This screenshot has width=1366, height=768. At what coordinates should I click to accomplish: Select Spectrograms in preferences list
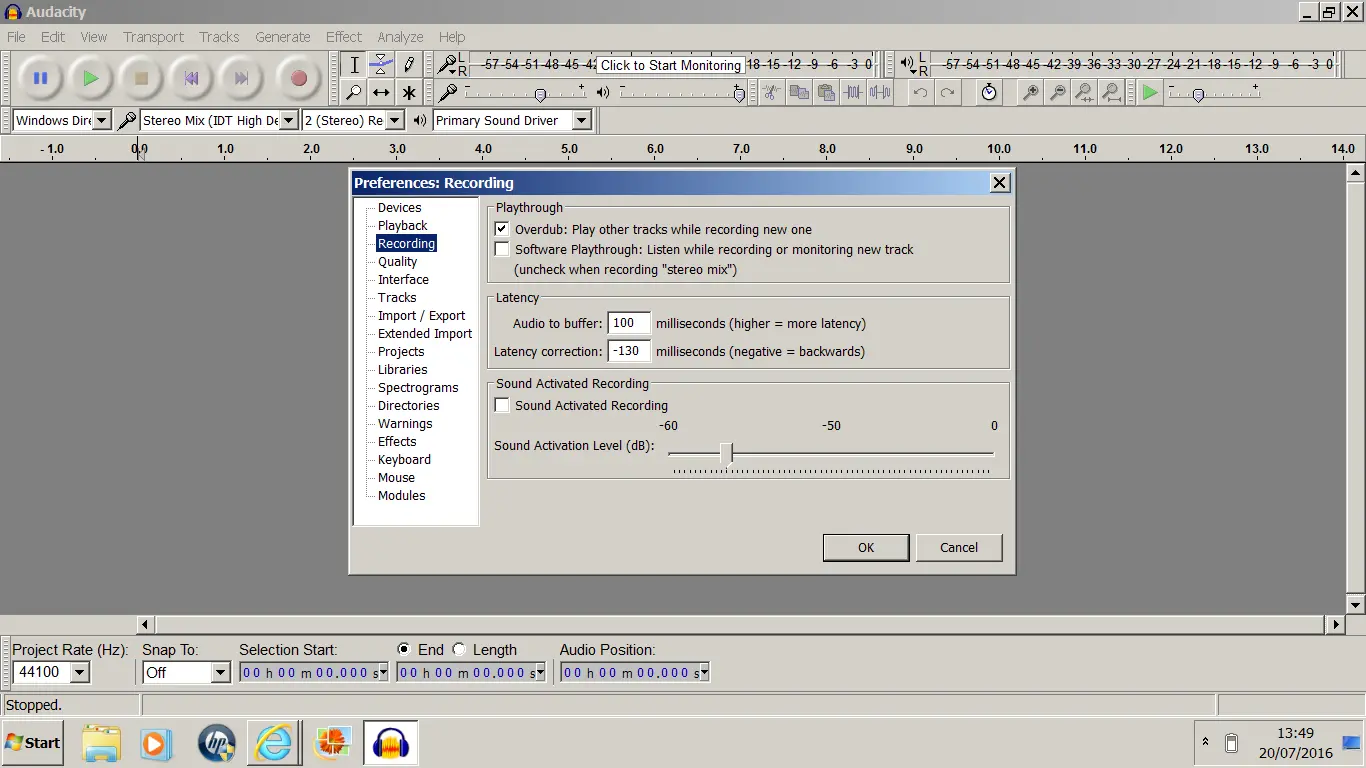click(418, 387)
